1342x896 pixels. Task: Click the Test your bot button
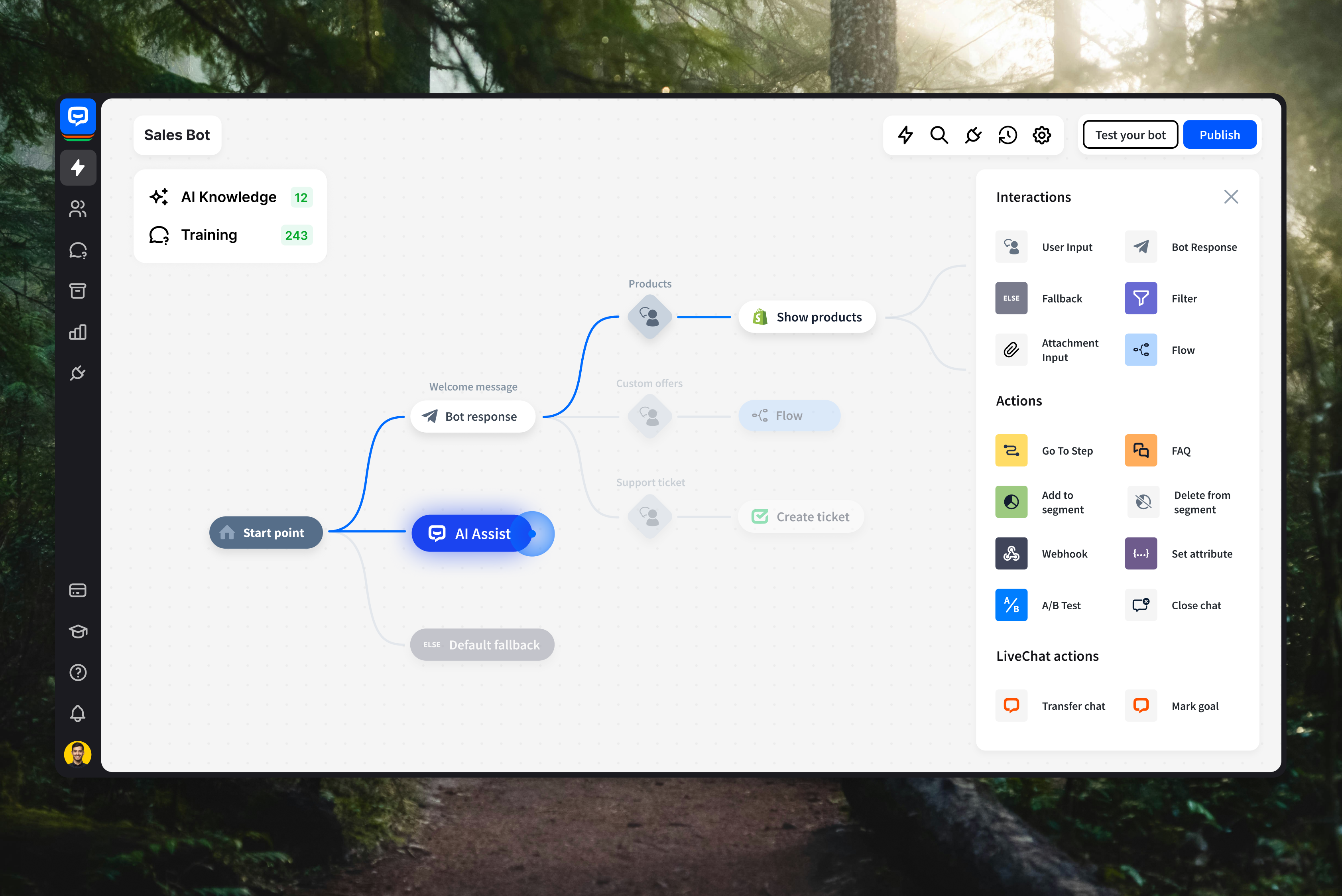click(x=1130, y=135)
